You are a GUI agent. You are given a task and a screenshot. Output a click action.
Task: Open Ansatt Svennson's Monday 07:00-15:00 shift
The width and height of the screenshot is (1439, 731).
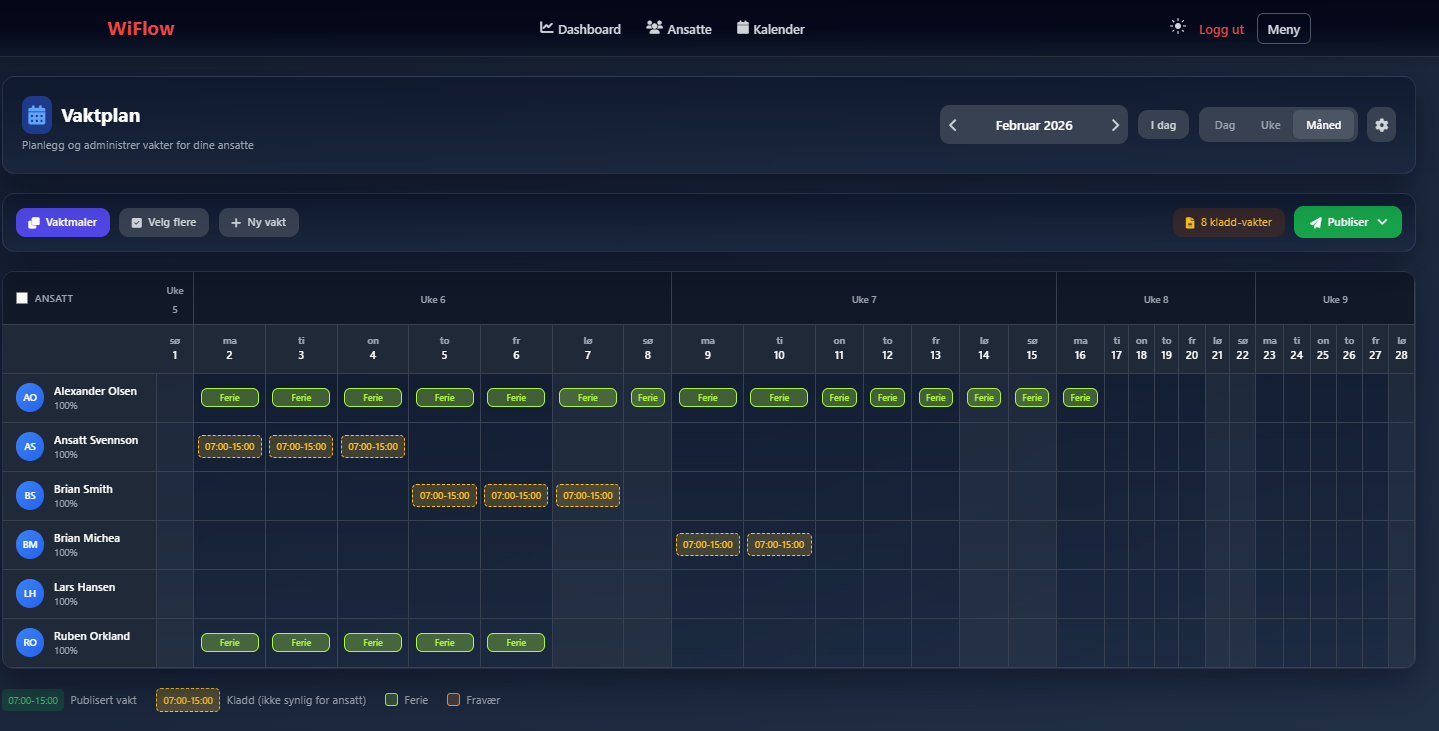pyautogui.click(x=230, y=446)
